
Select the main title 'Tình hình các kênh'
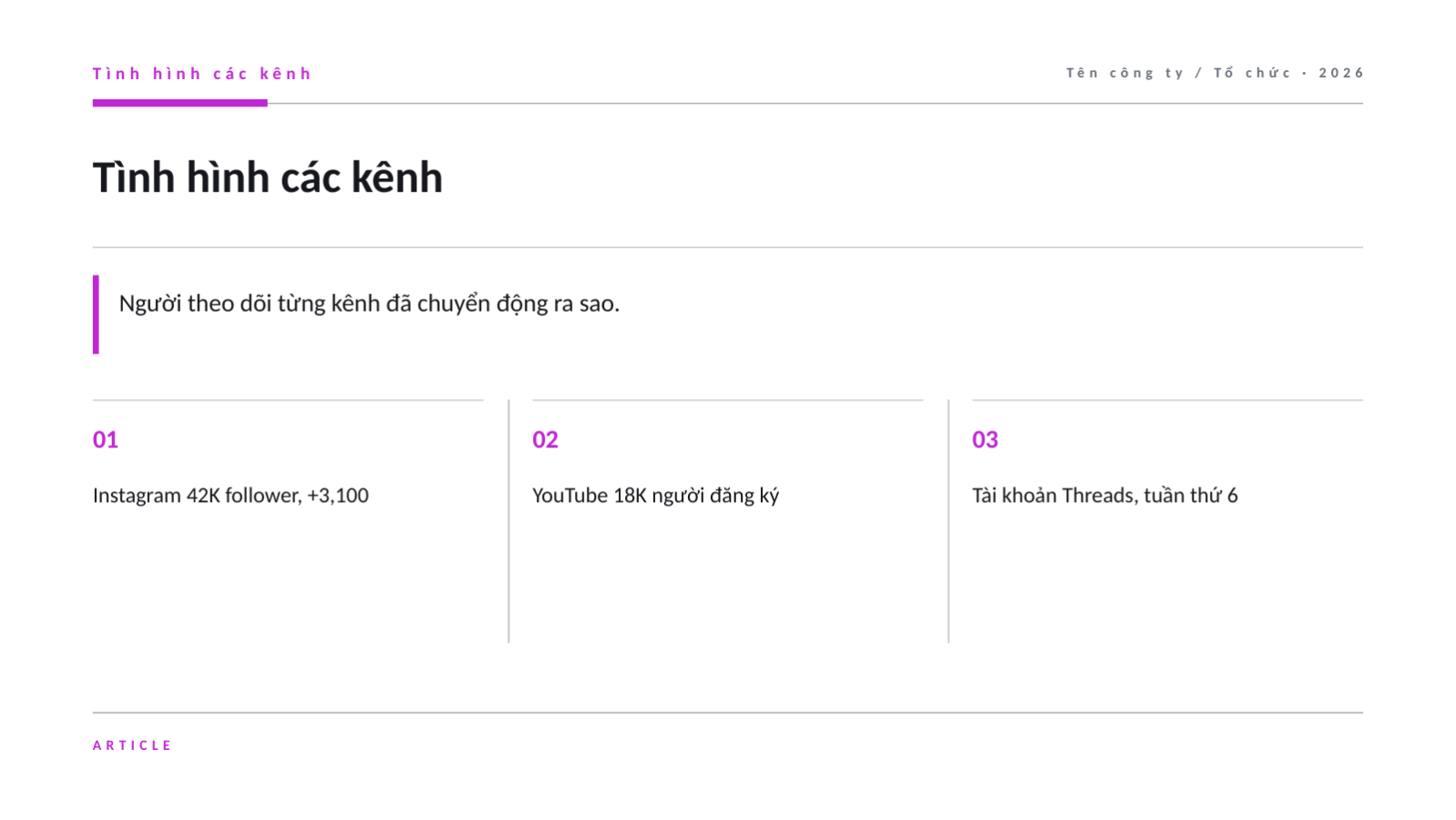[268, 177]
